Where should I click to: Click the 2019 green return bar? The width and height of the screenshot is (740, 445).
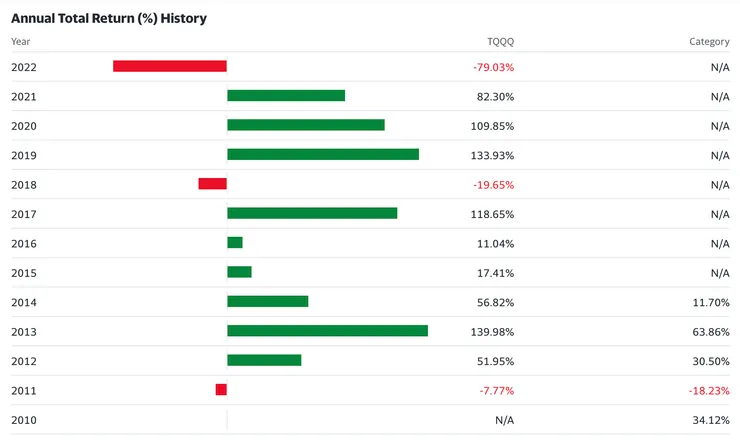tap(323, 155)
